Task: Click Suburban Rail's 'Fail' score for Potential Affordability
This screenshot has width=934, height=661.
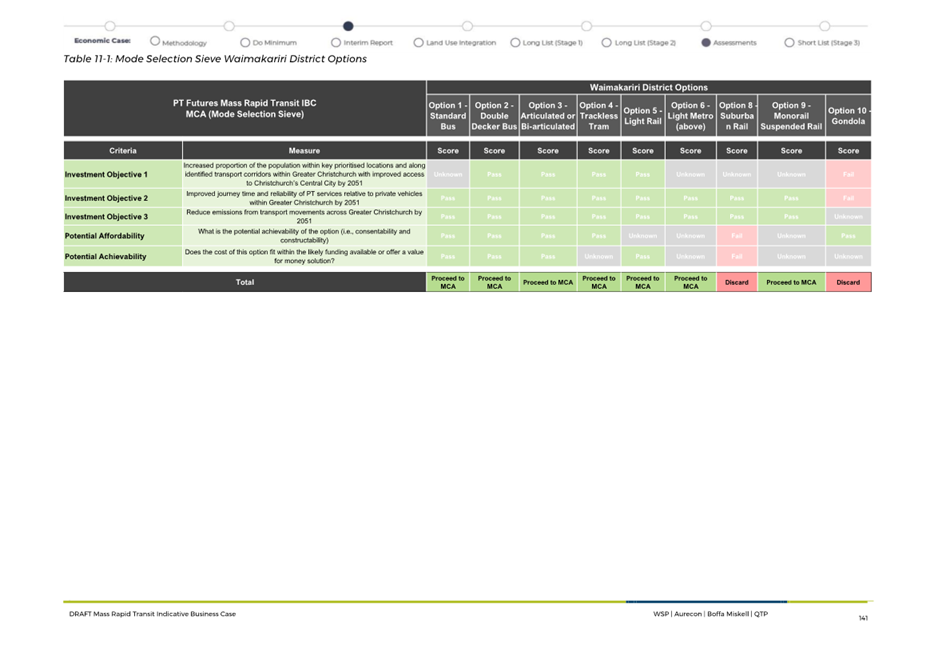Action: (x=737, y=236)
